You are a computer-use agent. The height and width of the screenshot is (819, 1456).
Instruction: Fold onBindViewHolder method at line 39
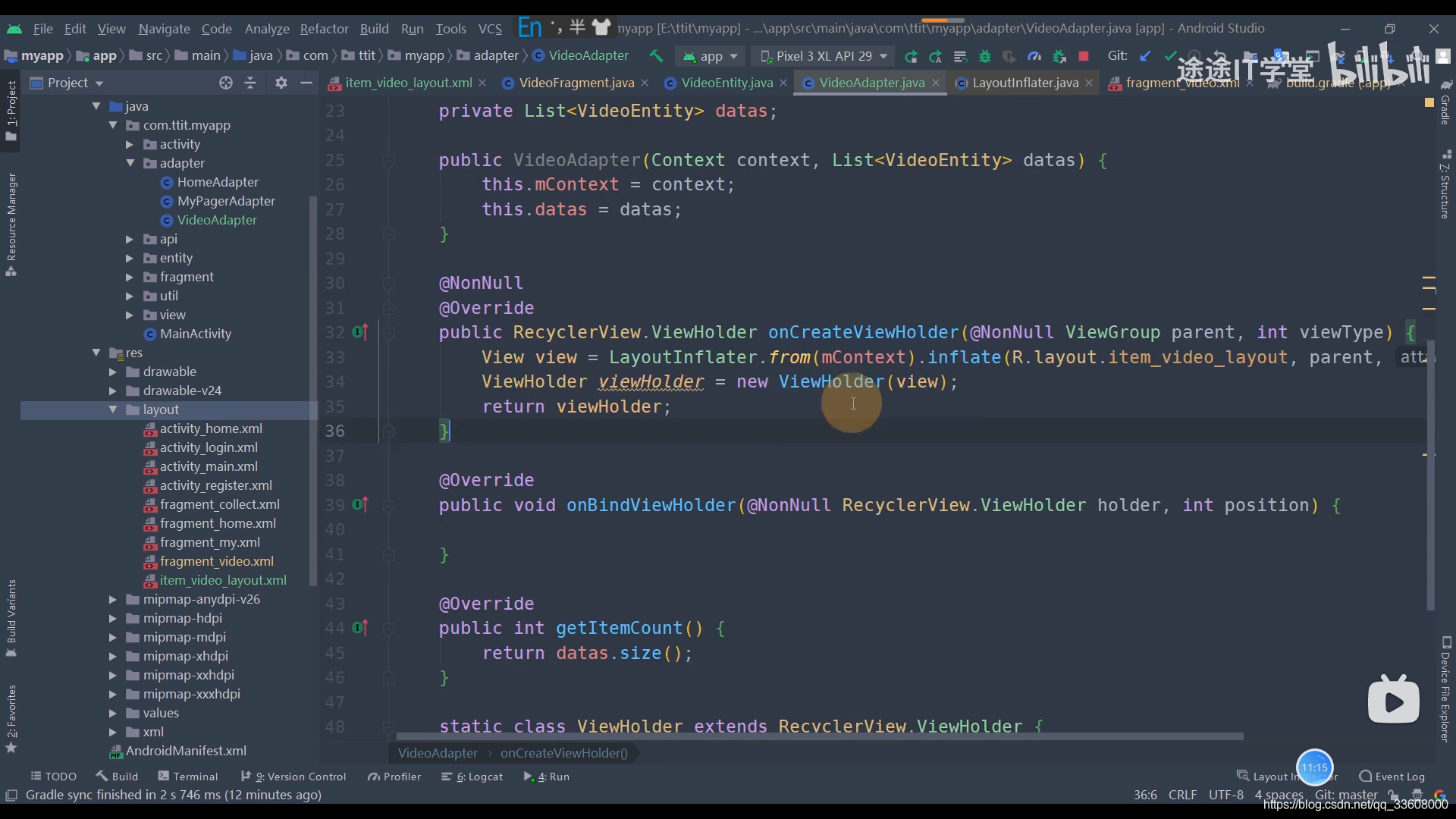388,505
